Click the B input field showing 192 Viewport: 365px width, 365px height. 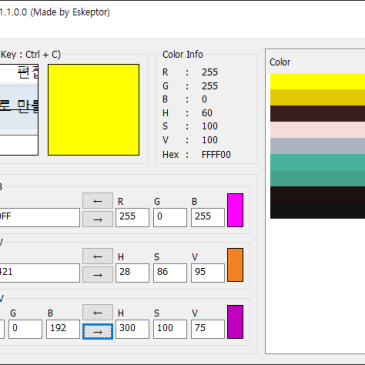click(63, 329)
